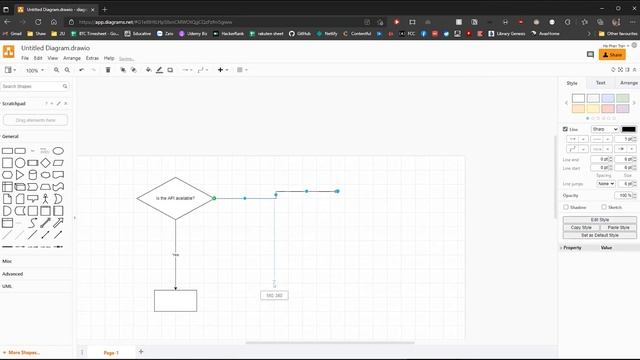Edit the Scratchpad with pencil icon

coord(59,104)
